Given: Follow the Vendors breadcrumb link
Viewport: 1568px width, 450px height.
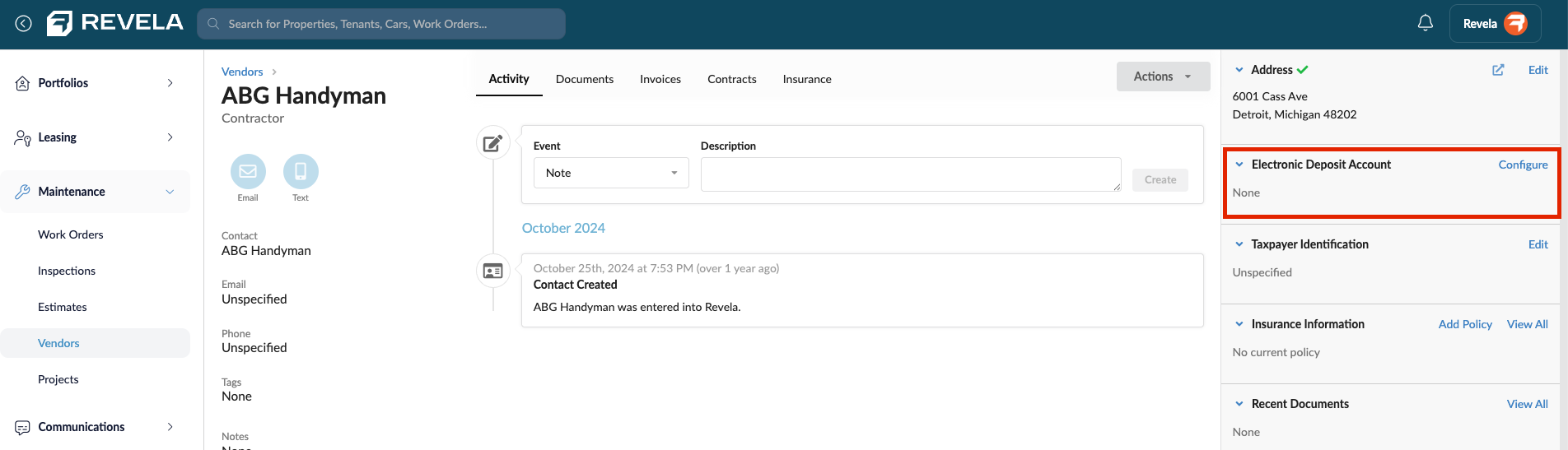Looking at the screenshot, I should tap(242, 72).
